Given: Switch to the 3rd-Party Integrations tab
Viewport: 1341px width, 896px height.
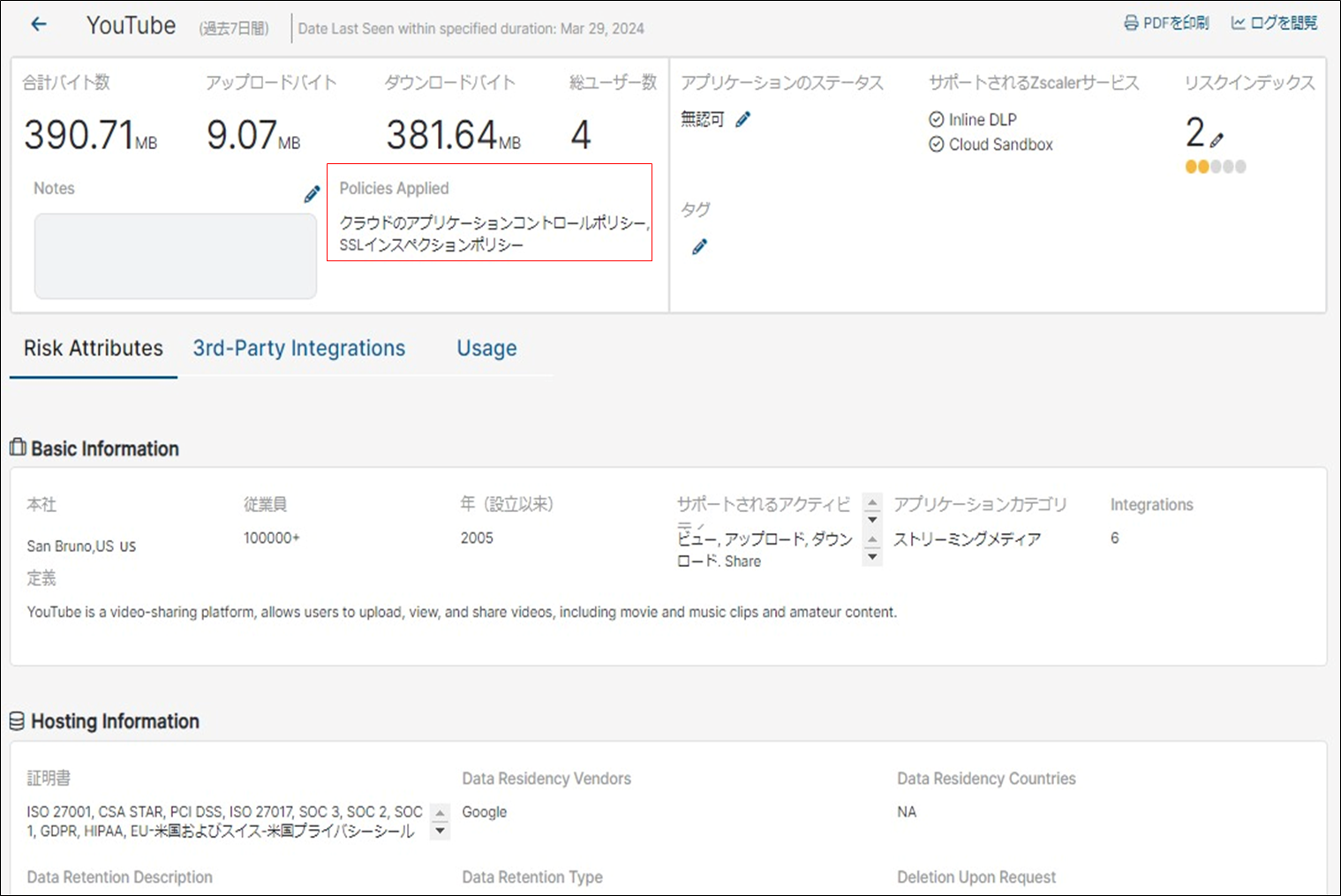Looking at the screenshot, I should [x=299, y=349].
